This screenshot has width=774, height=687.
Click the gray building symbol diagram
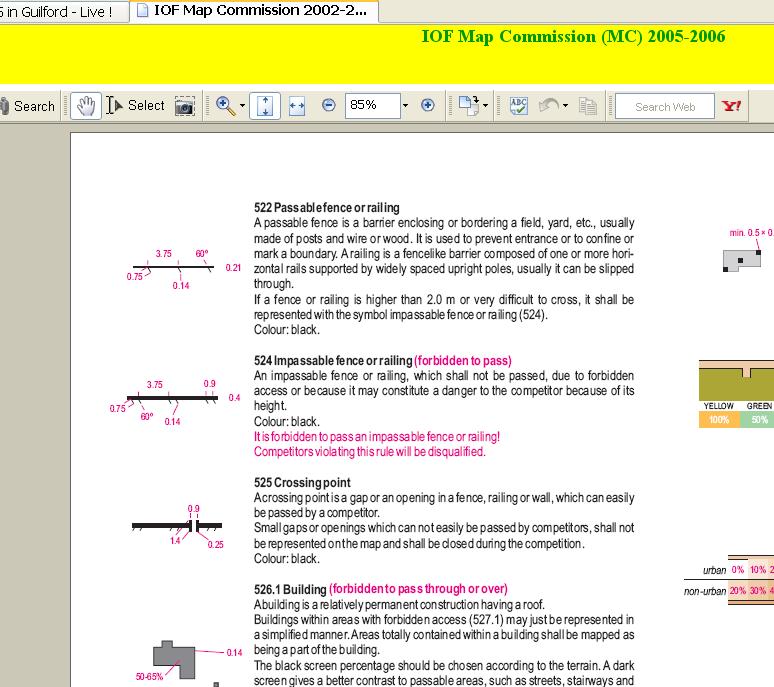[174, 659]
